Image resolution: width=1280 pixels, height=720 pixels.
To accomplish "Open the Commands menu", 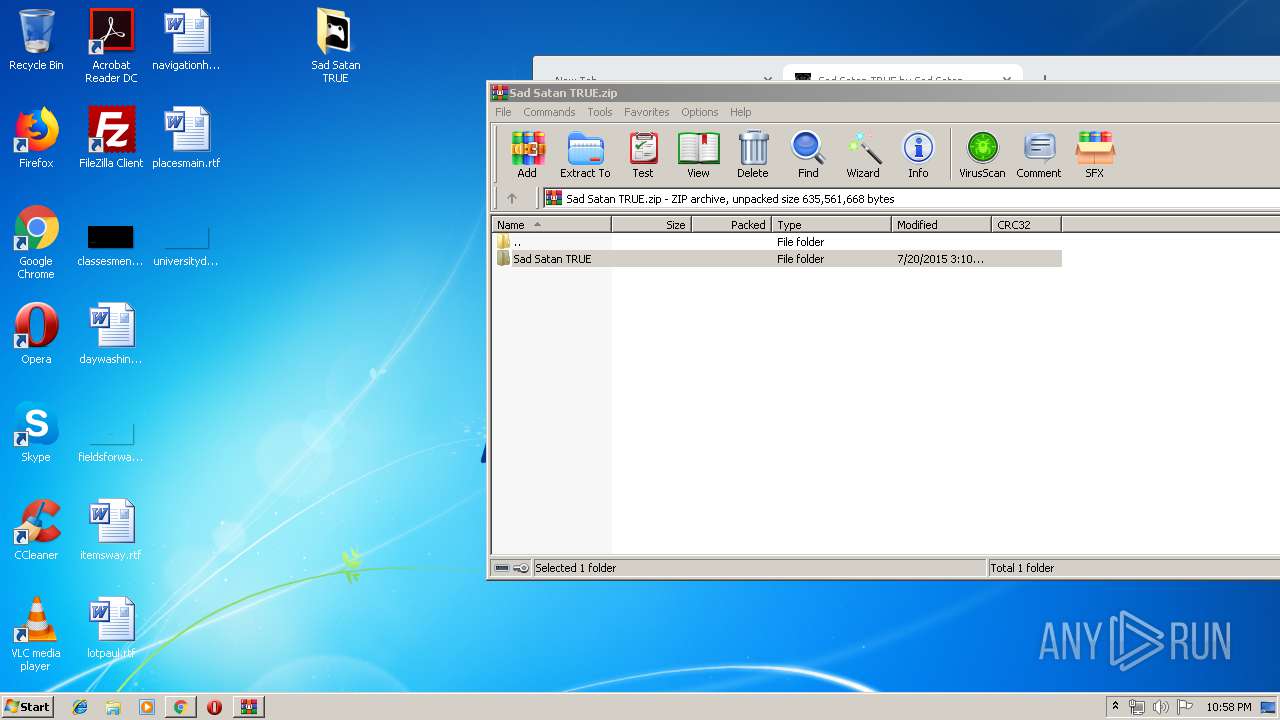I will click(549, 112).
